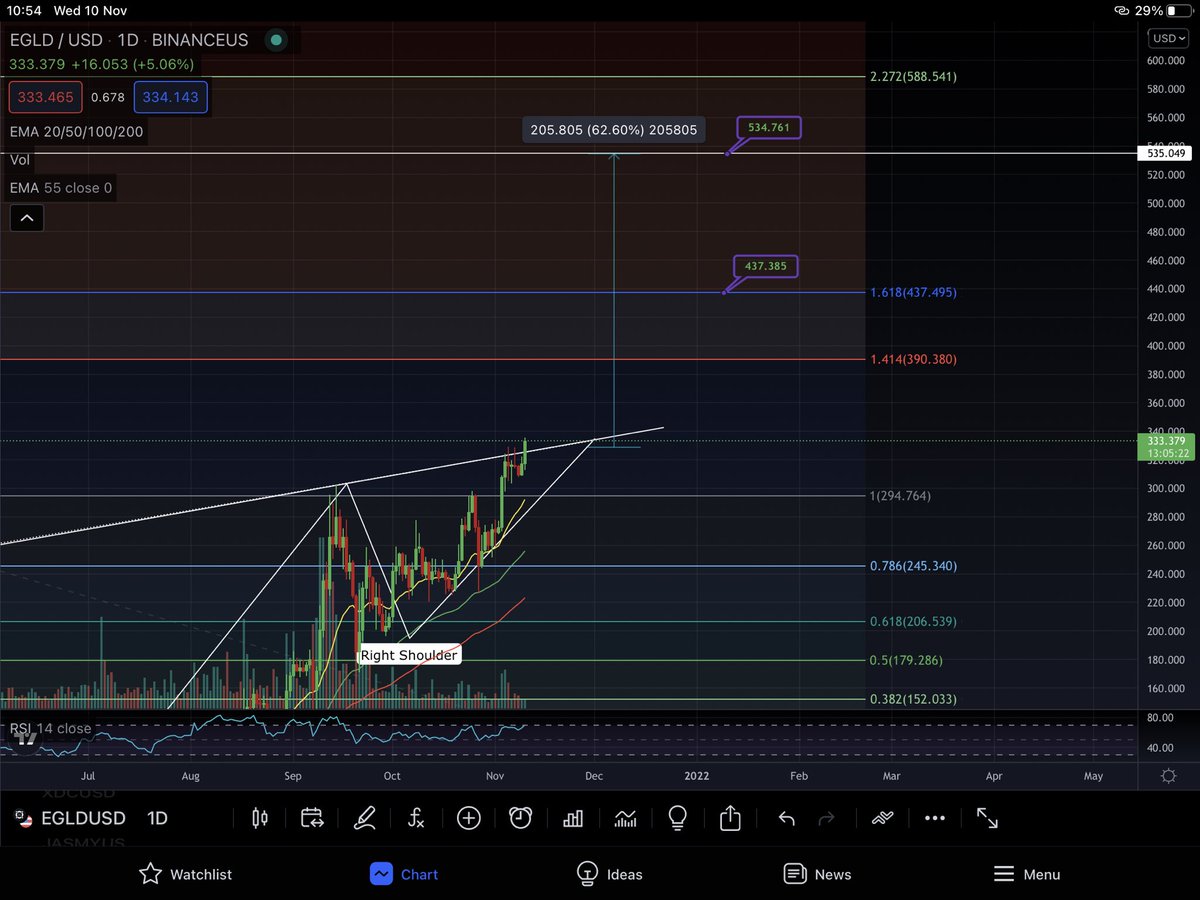The width and height of the screenshot is (1200, 900).
Task: Tap the 437.385 price label callout
Action: click(764, 267)
